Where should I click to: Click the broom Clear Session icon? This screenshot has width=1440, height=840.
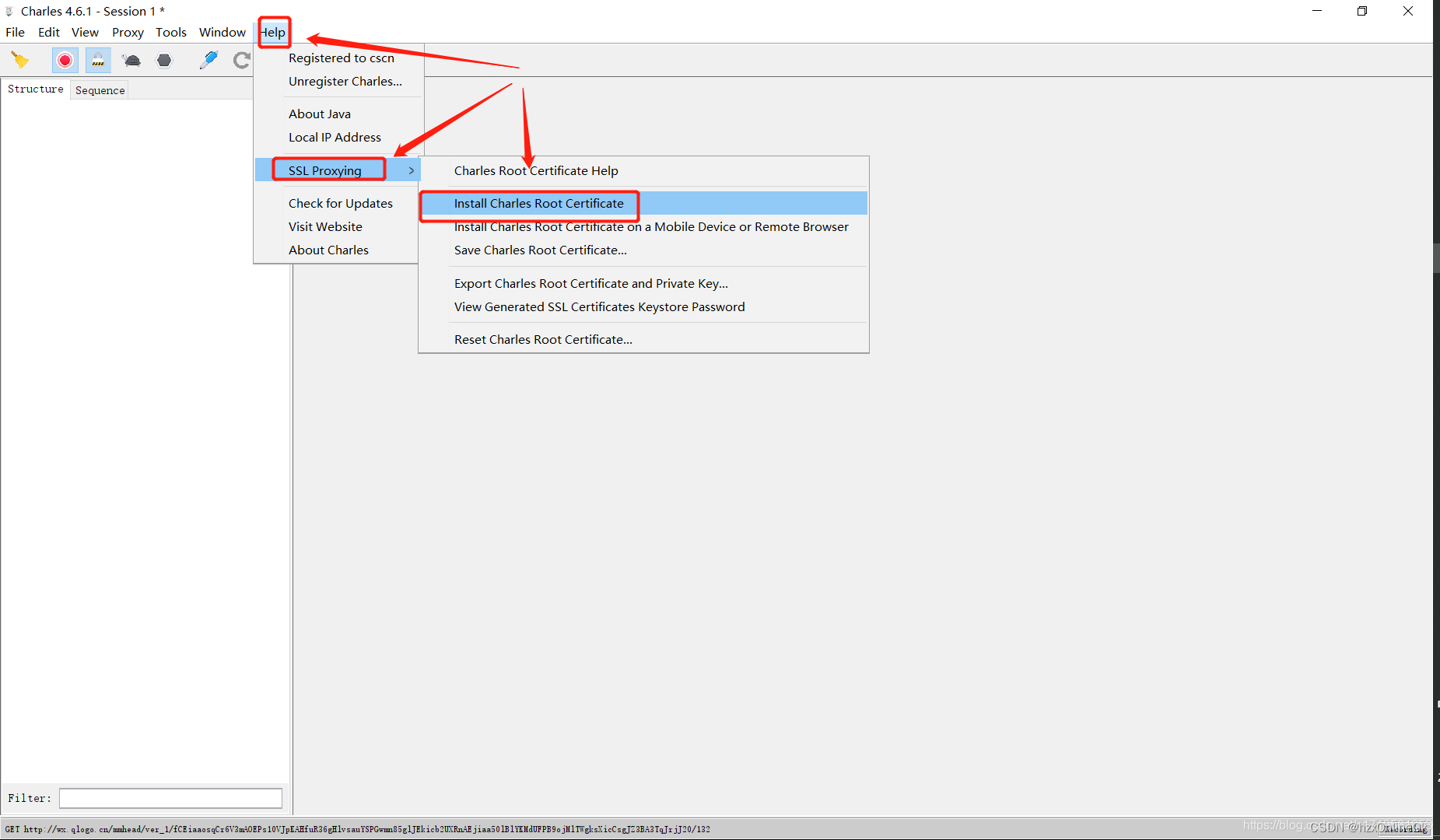coord(20,60)
